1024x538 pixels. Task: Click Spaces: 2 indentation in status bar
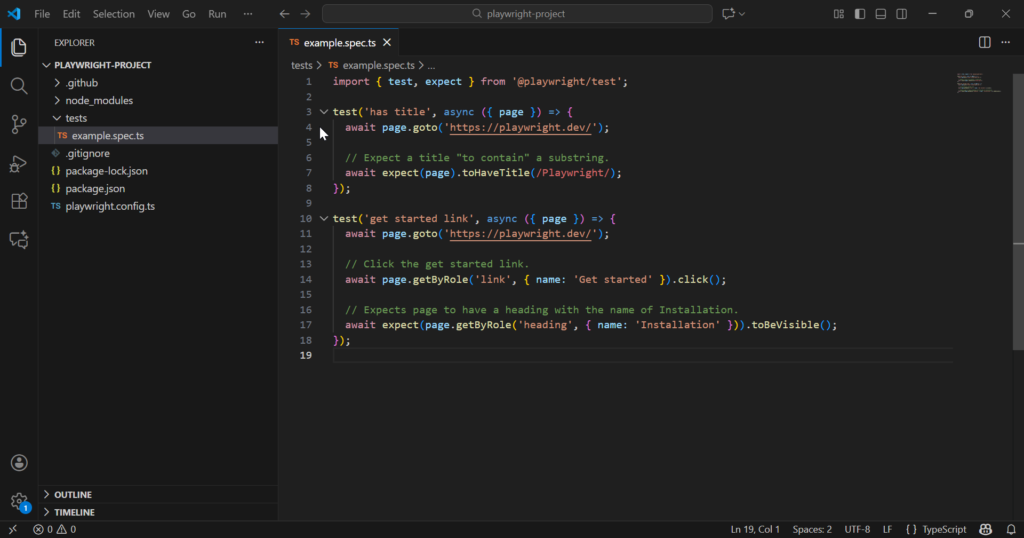pyautogui.click(x=811, y=529)
